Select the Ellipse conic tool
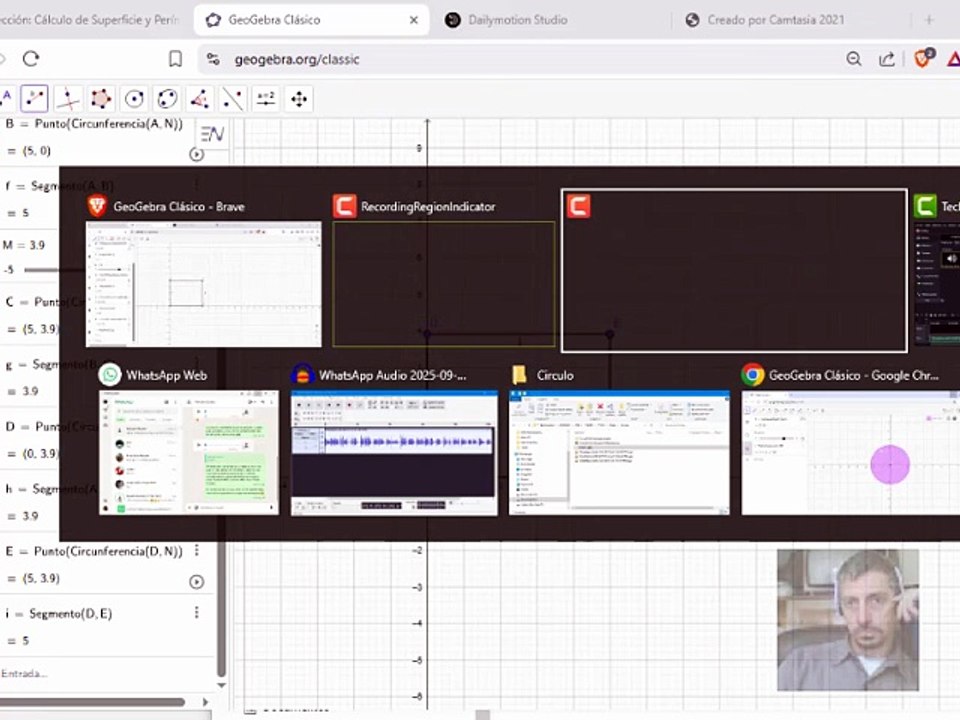Viewport: 960px width, 720px height. tap(167, 99)
